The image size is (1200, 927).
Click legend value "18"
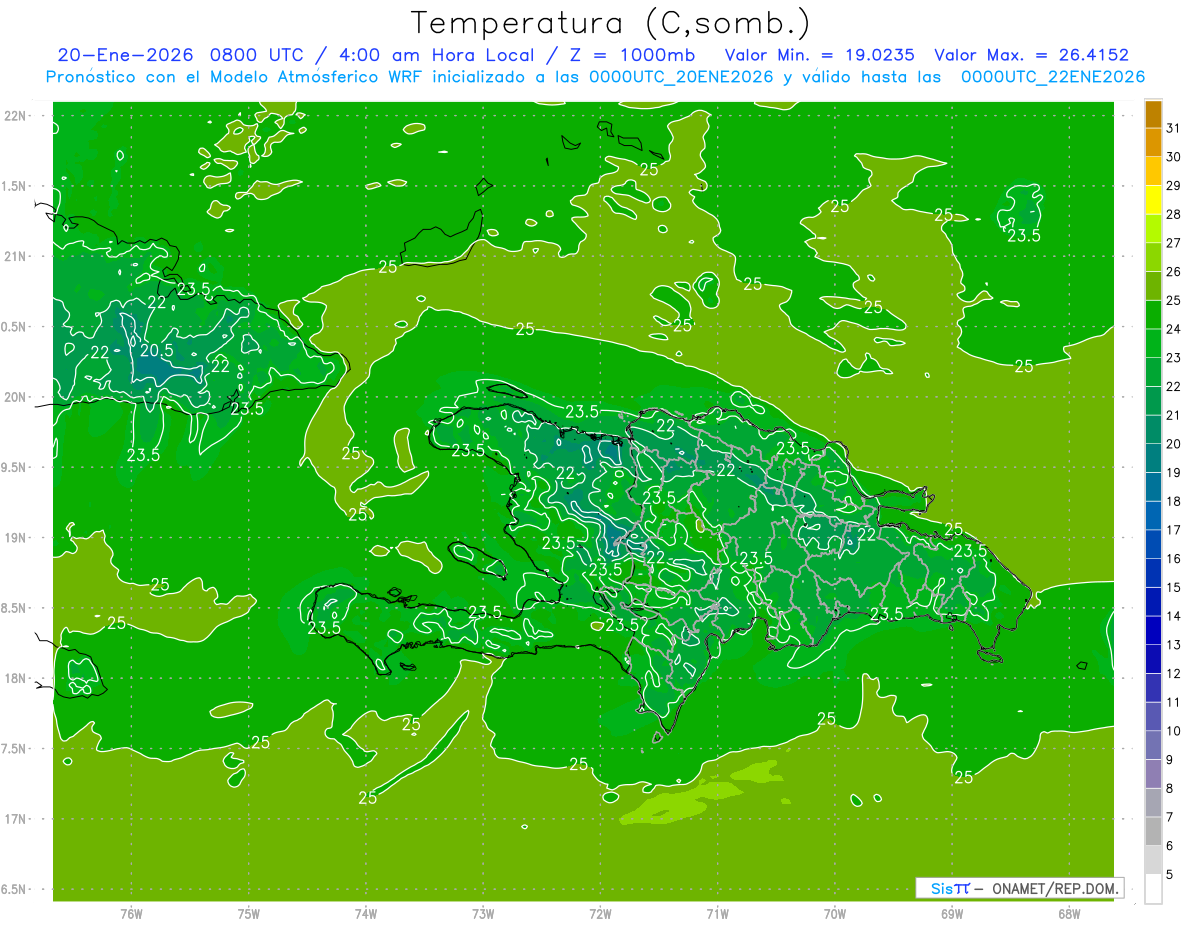pyautogui.click(x=1173, y=501)
